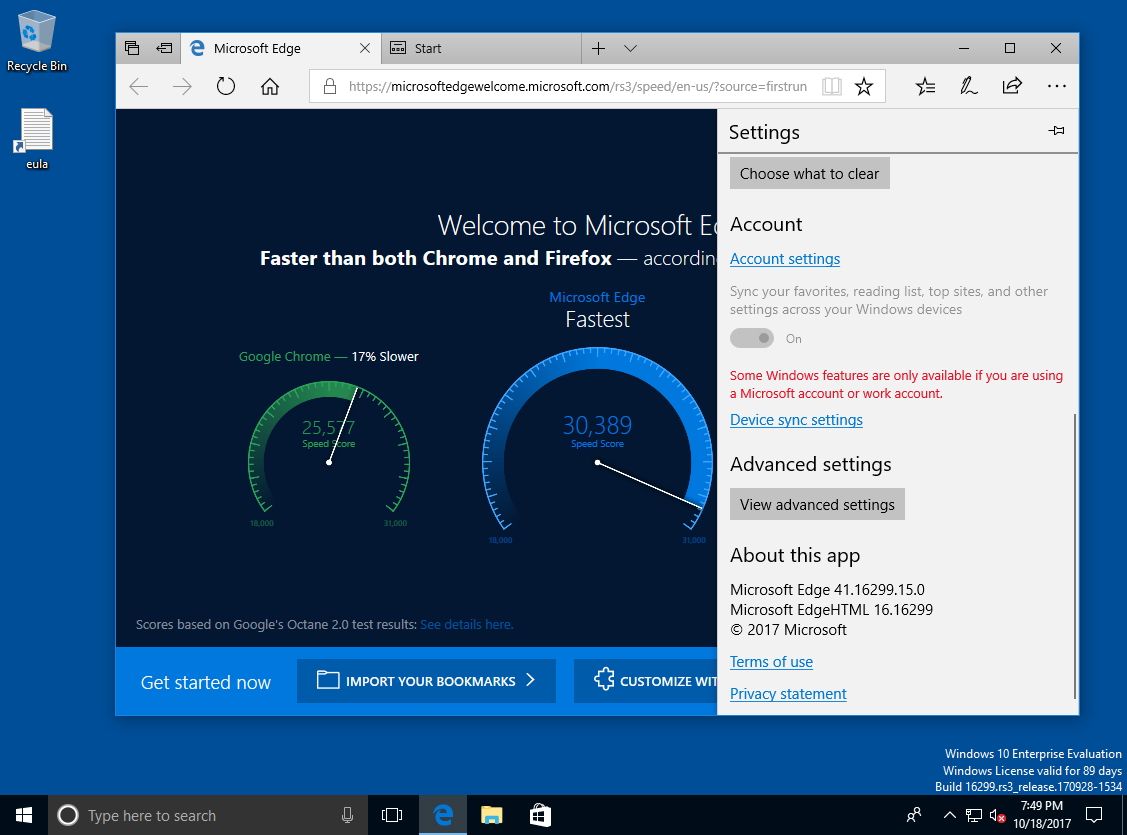Open Account settings link
Image resolution: width=1127 pixels, height=835 pixels.
pyautogui.click(x=785, y=258)
